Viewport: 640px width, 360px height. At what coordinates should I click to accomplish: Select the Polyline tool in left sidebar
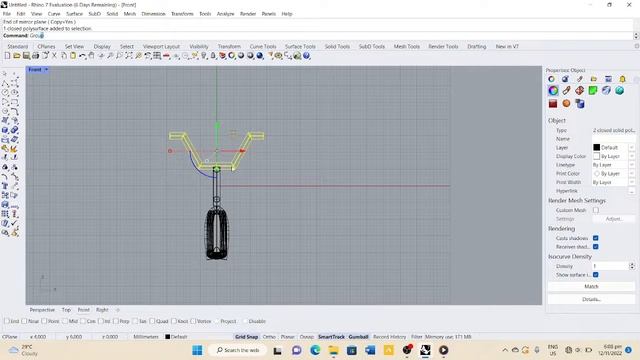pyautogui.click(x=5, y=83)
